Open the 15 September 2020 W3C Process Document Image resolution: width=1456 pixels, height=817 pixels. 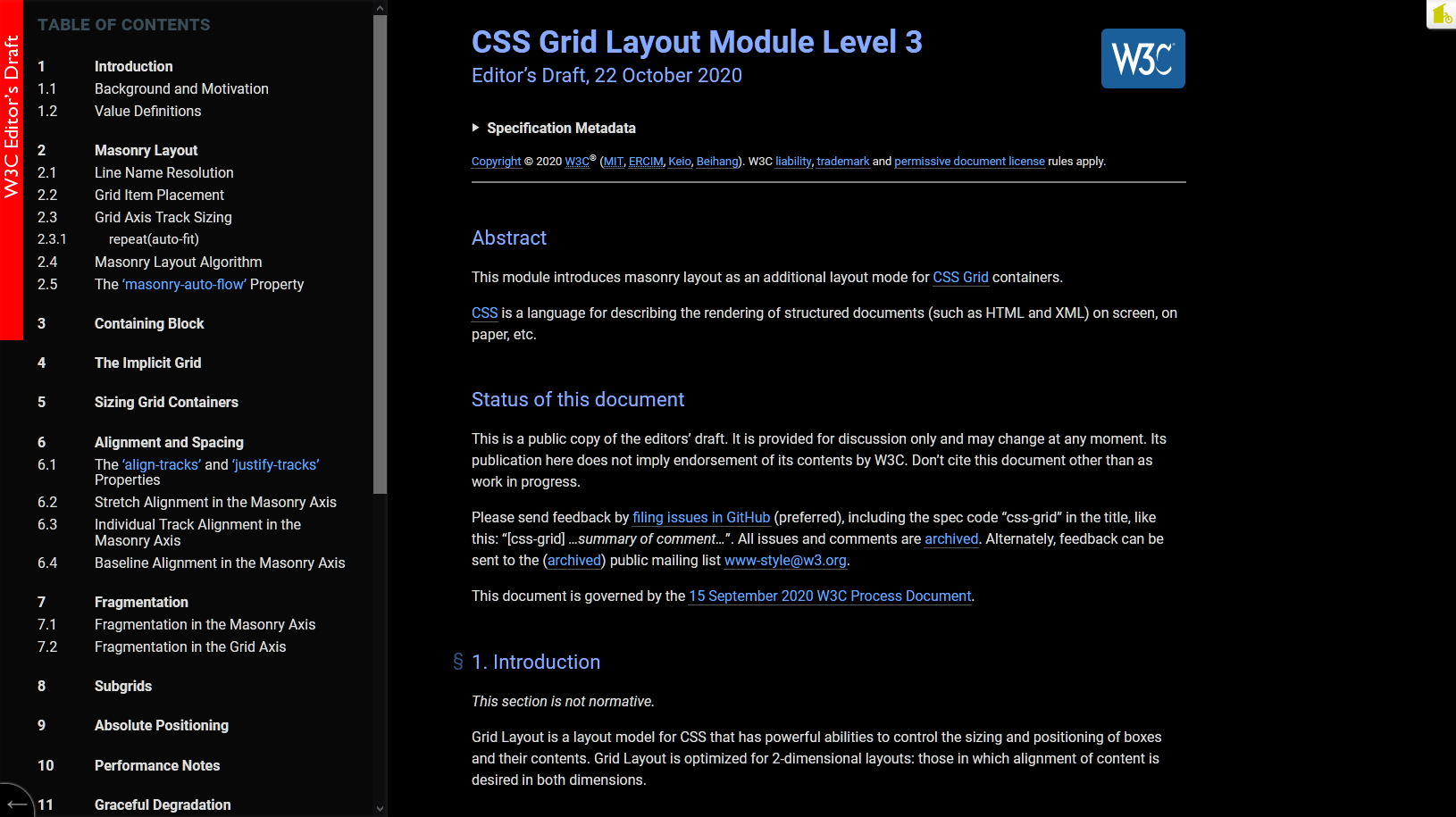[x=829, y=596]
